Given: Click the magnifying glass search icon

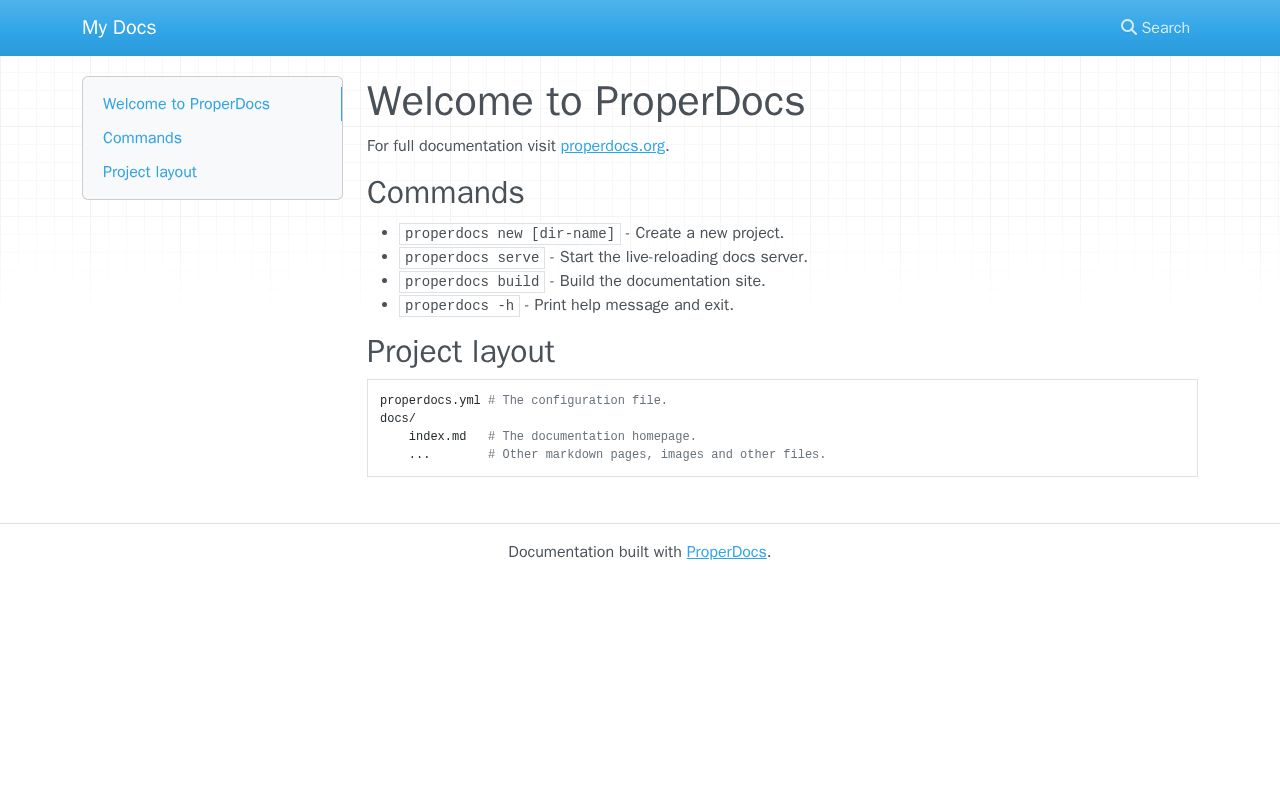Looking at the screenshot, I should click(x=1129, y=27).
